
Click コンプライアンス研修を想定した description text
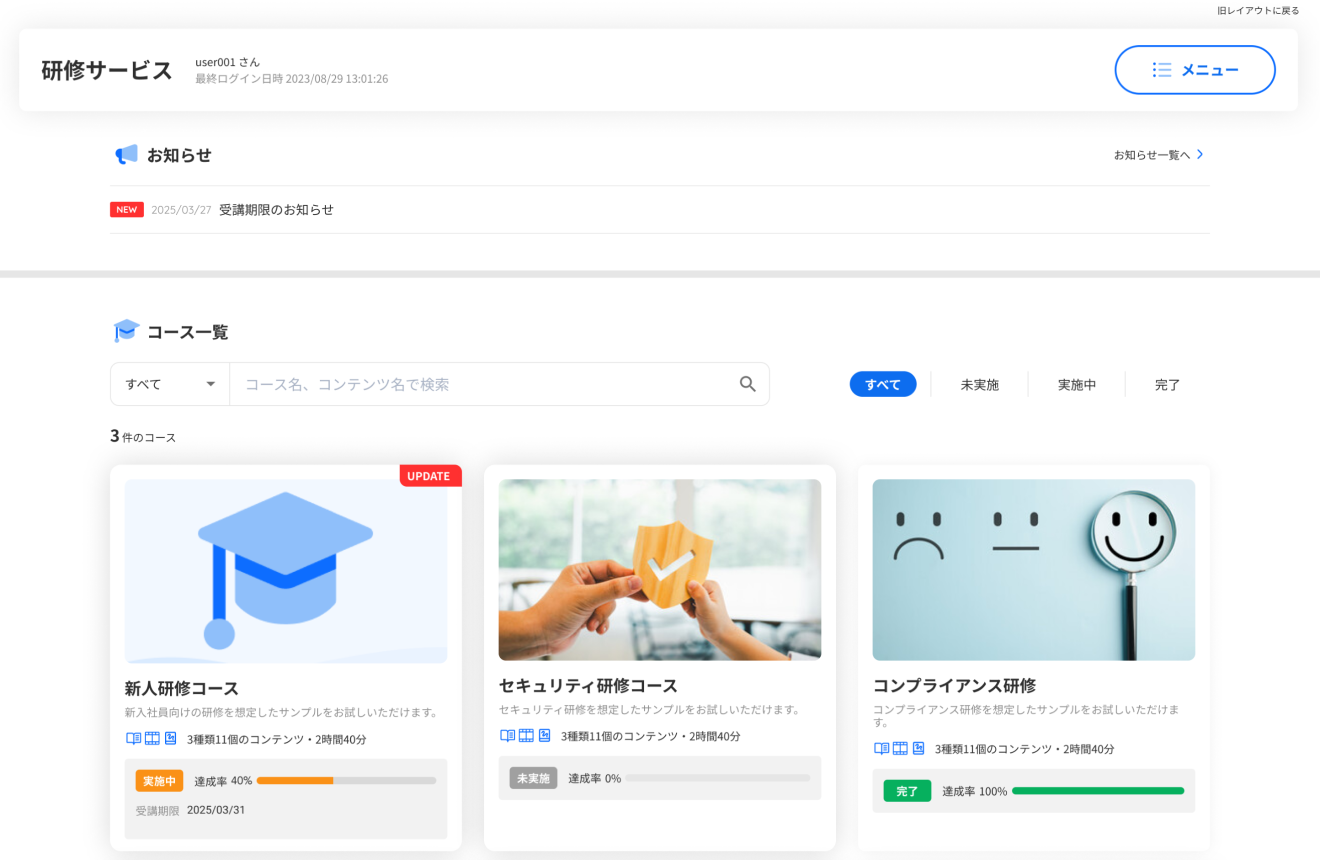(1026, 716)
